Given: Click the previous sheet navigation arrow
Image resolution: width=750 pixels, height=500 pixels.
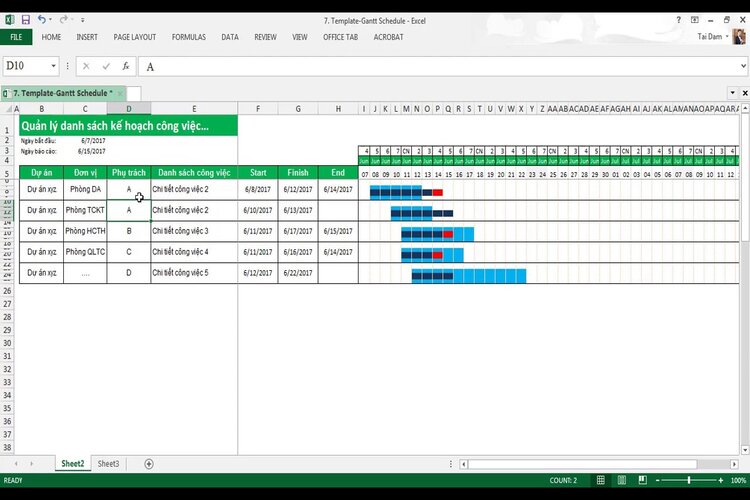Looking at the screenshot, I should [16, 464].
